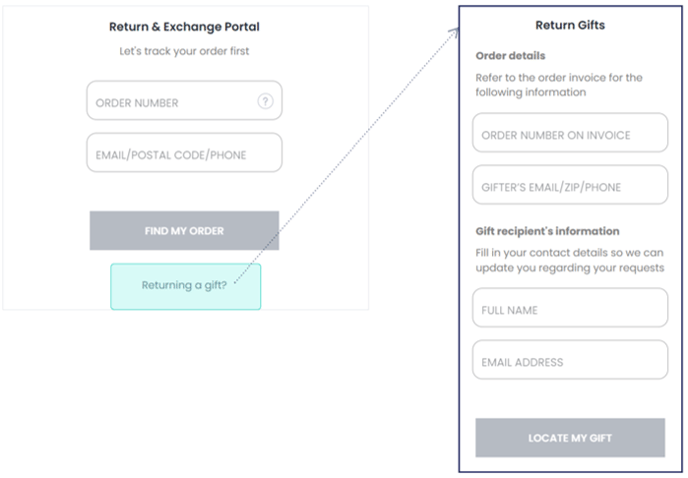Select the 'Refer to the order invoice' instruction text
The image size is (688, 478).
(x=559, y=85)
